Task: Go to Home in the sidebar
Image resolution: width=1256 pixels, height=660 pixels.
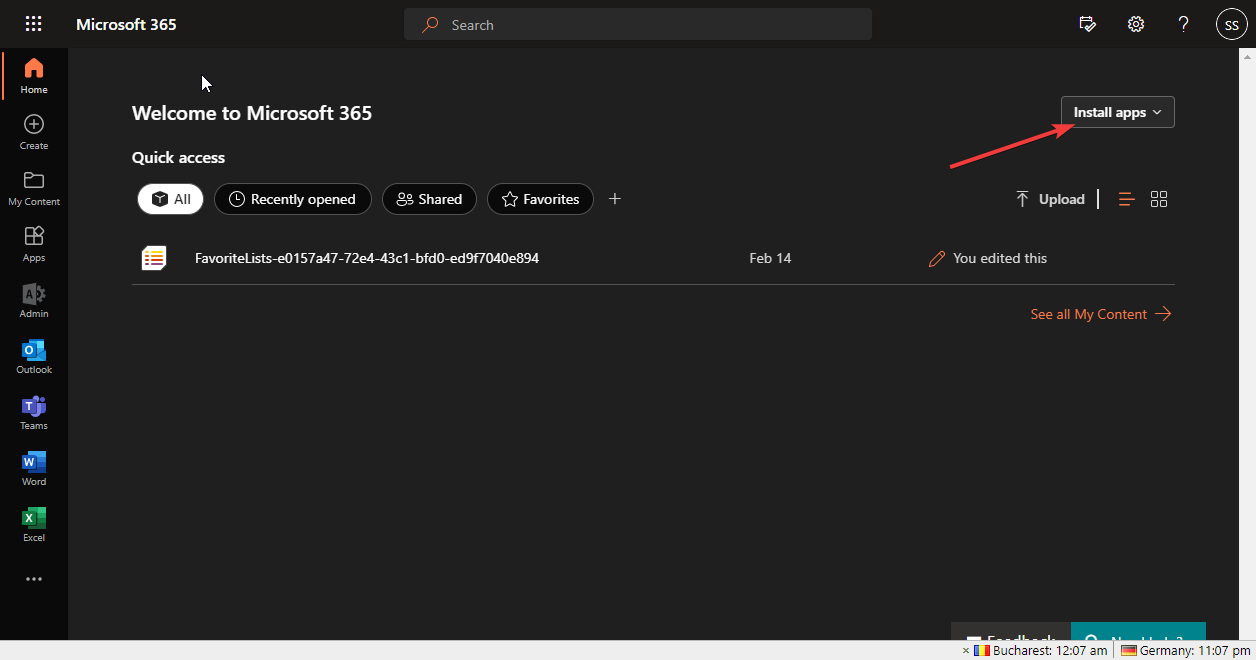Action: [34, 76]
